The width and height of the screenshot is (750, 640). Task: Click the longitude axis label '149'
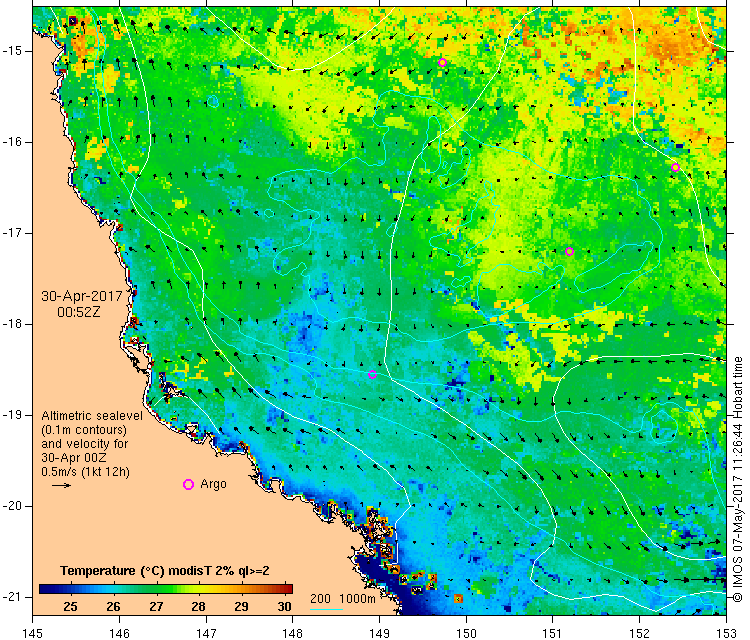pos(379,634)
